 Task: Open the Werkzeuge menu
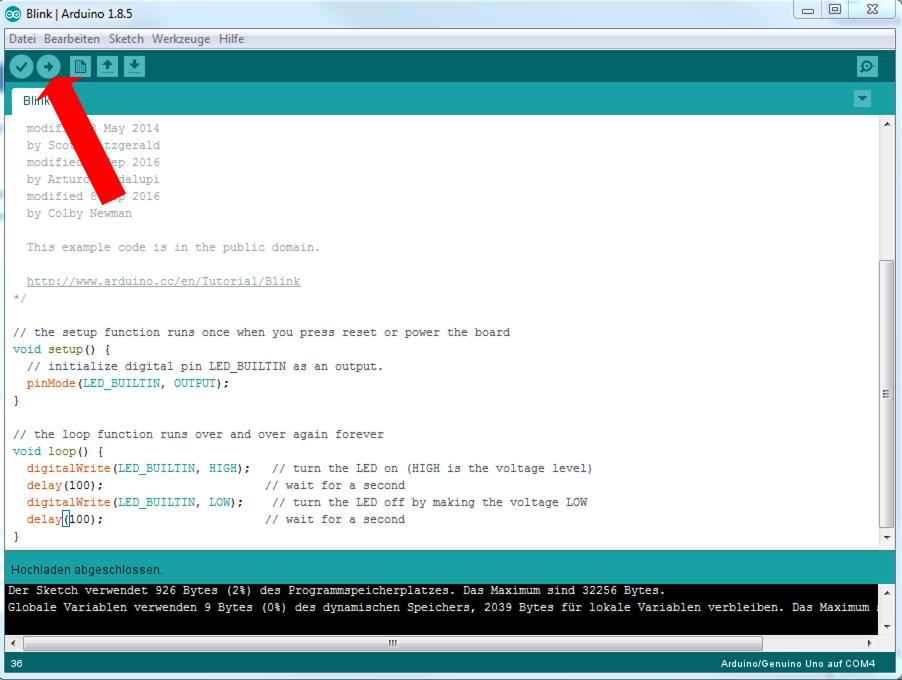click(x=181, y=39)
